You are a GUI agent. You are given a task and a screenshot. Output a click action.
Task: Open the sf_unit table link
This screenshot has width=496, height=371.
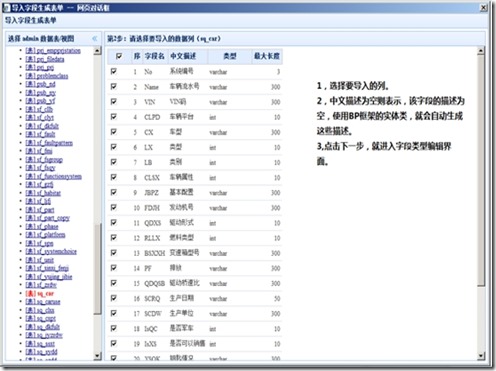tap(40, 260)
